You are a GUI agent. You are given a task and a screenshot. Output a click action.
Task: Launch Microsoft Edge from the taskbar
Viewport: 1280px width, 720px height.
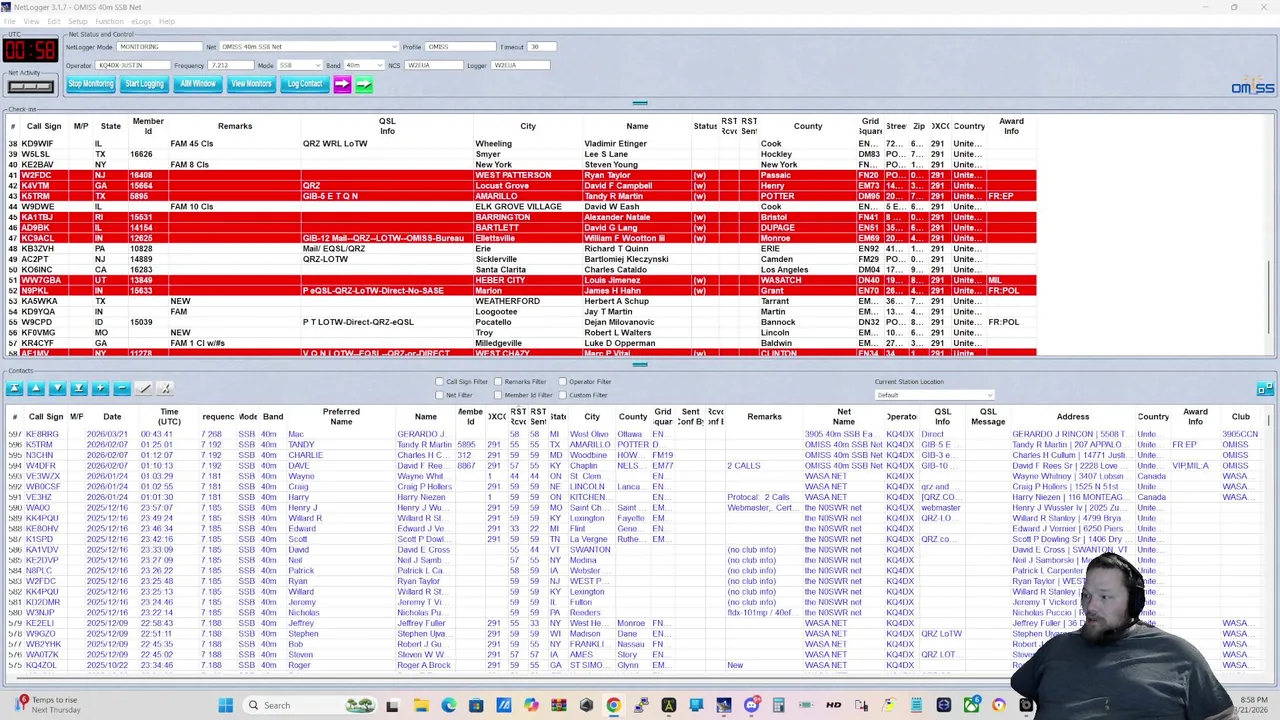449,705
